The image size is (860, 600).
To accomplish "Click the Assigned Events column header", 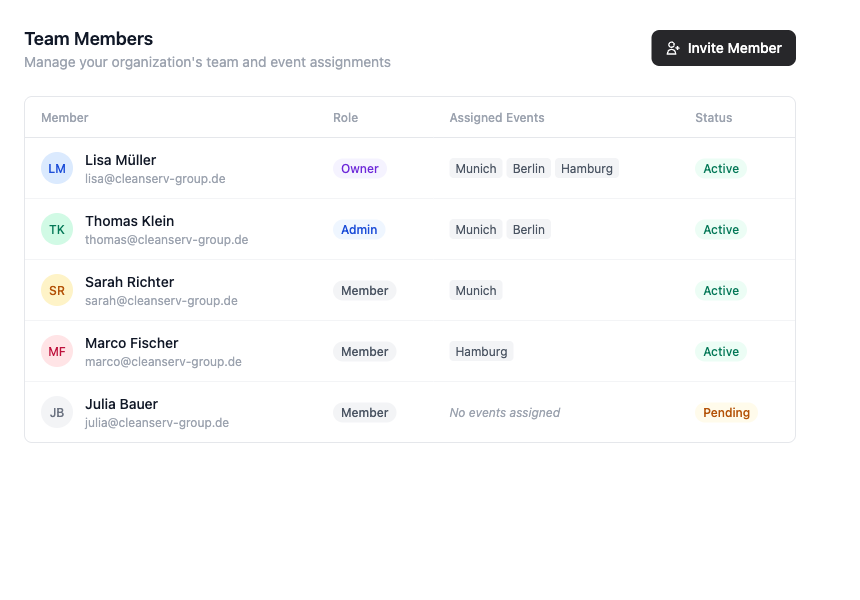I will coord(497,118).
